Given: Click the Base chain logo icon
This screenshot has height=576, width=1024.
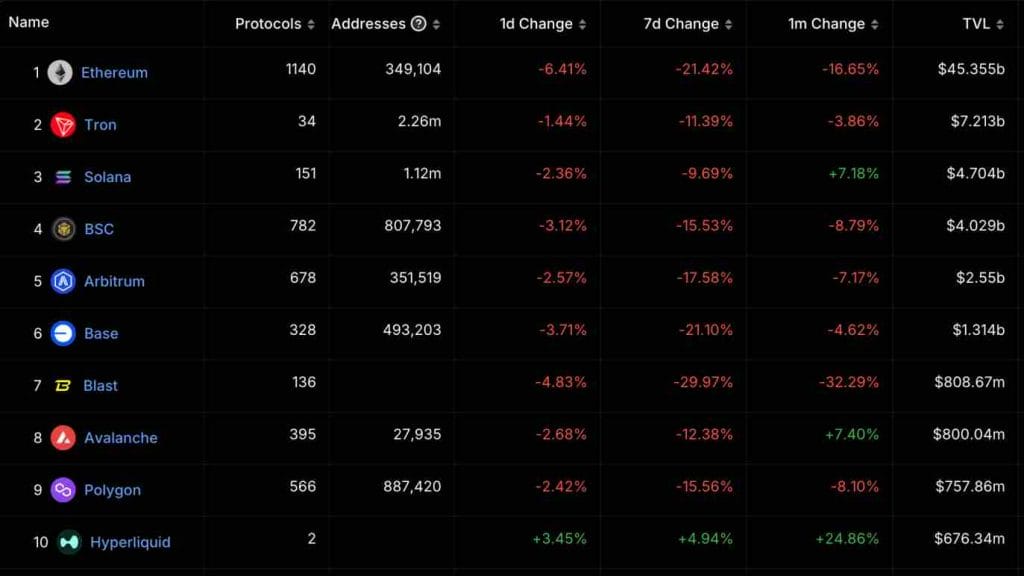Looking at the screenshot, I should click(63, 333).
